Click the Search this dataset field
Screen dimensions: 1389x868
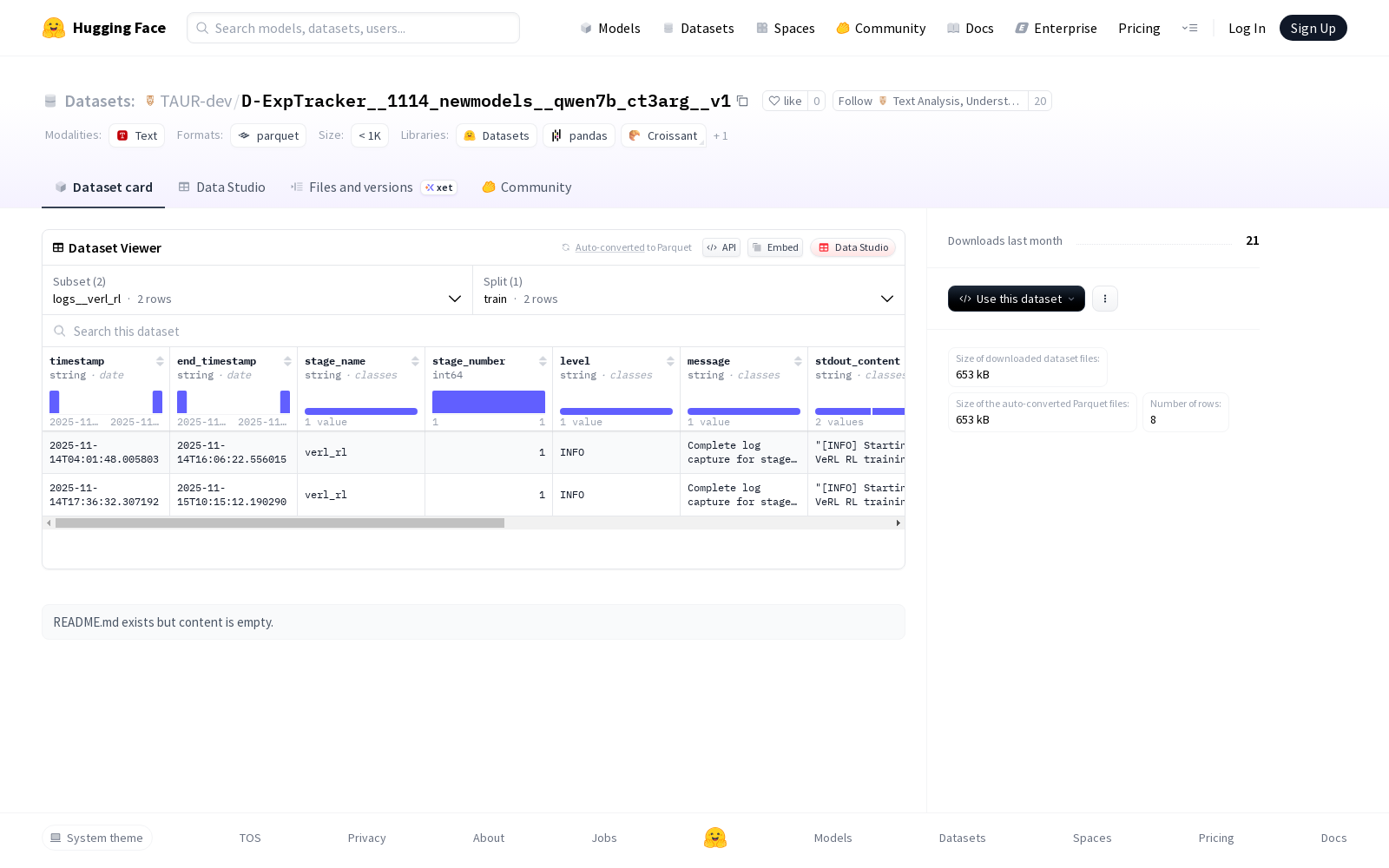tap(473, 332)
